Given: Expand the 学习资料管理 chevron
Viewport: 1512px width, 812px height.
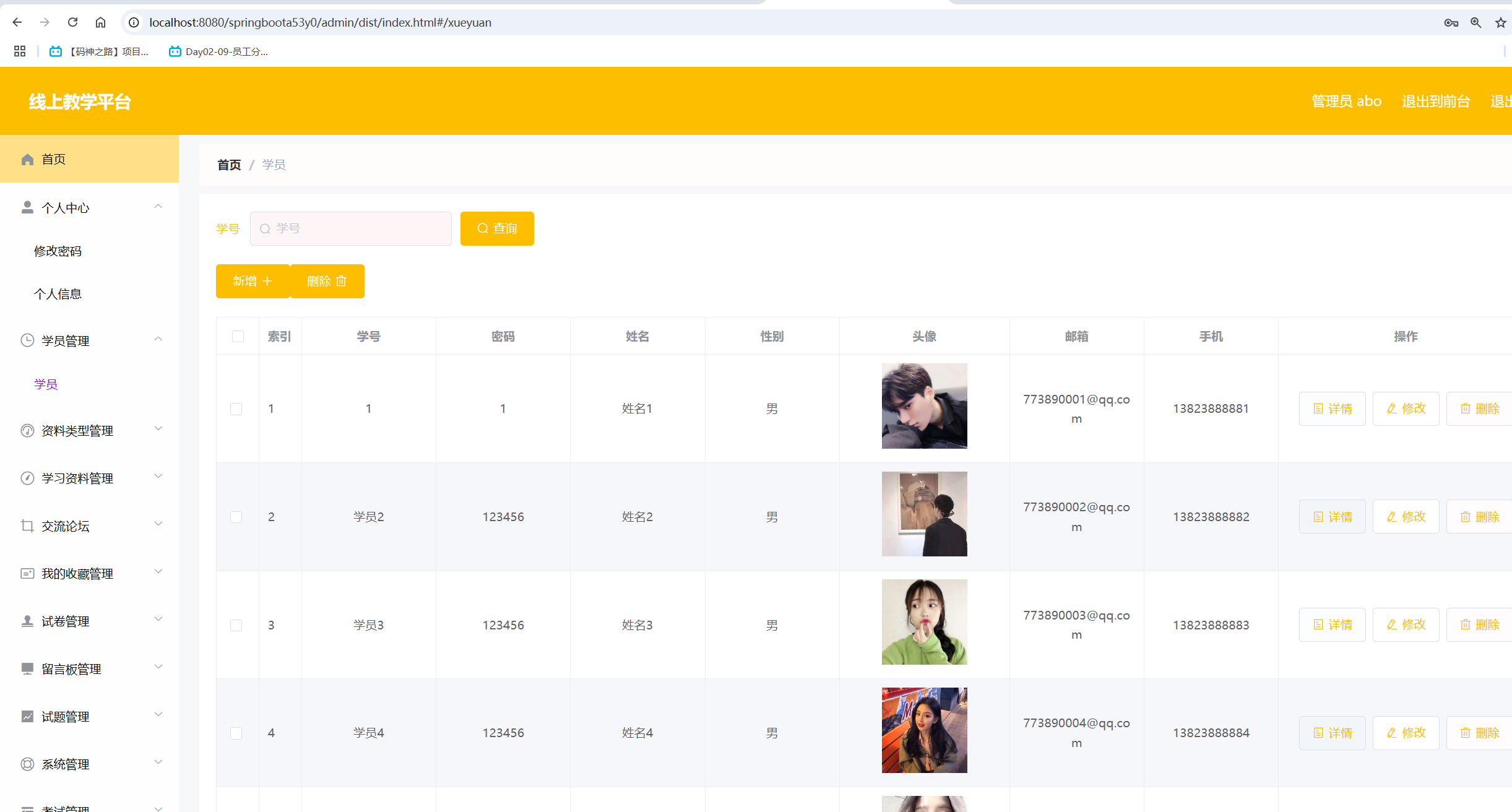Looking at the screenshot, I should point(158,477).
